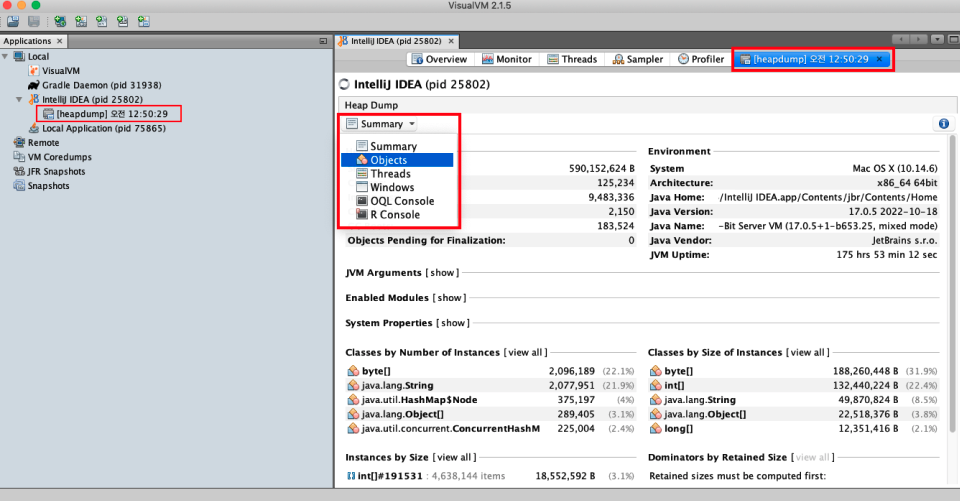Click the Load snapshot folder toolbar icon

click(x=13, y=21)
